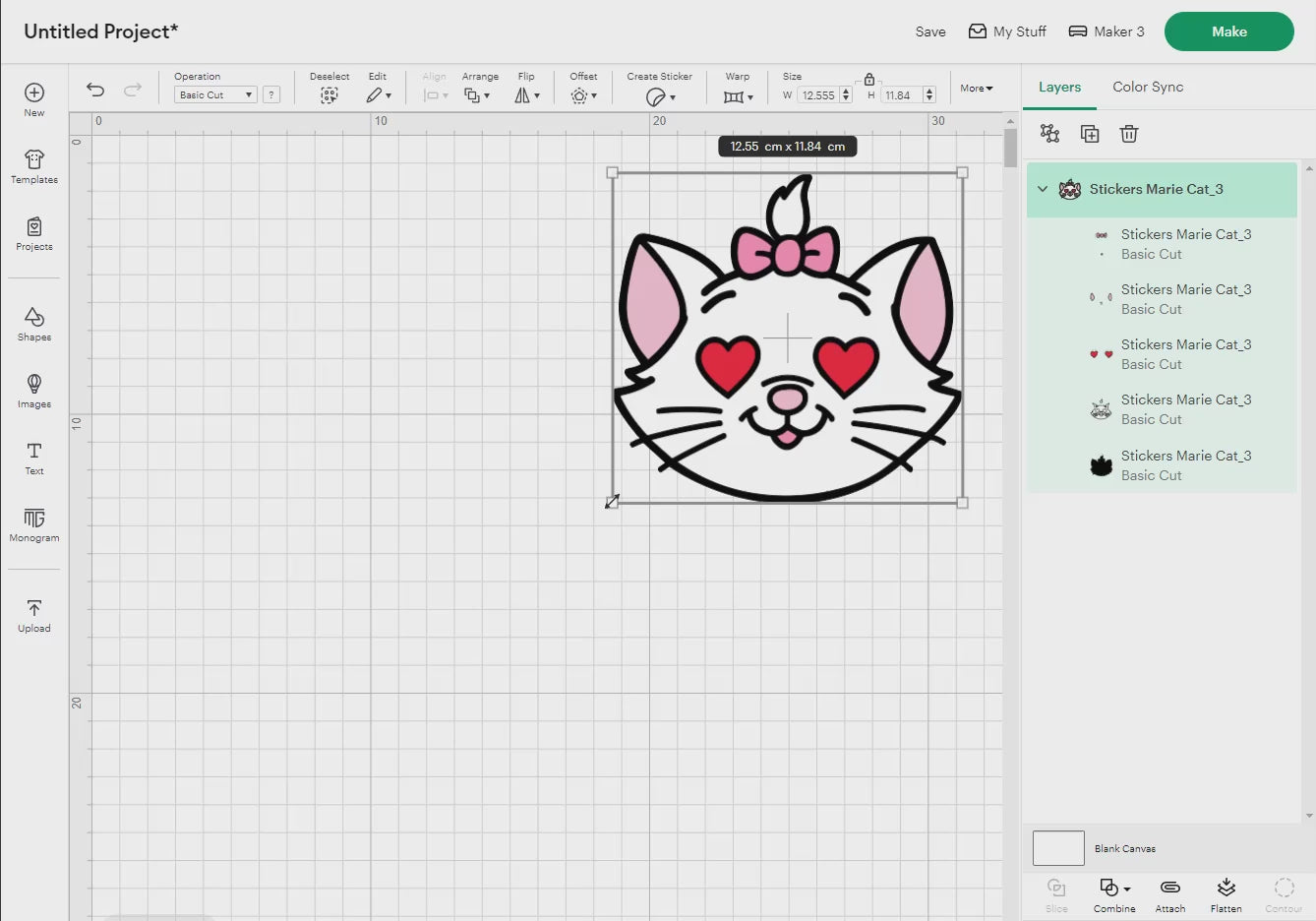Open the Create Sticker dropdown
1316x921 pixels.
click(660, 96)
